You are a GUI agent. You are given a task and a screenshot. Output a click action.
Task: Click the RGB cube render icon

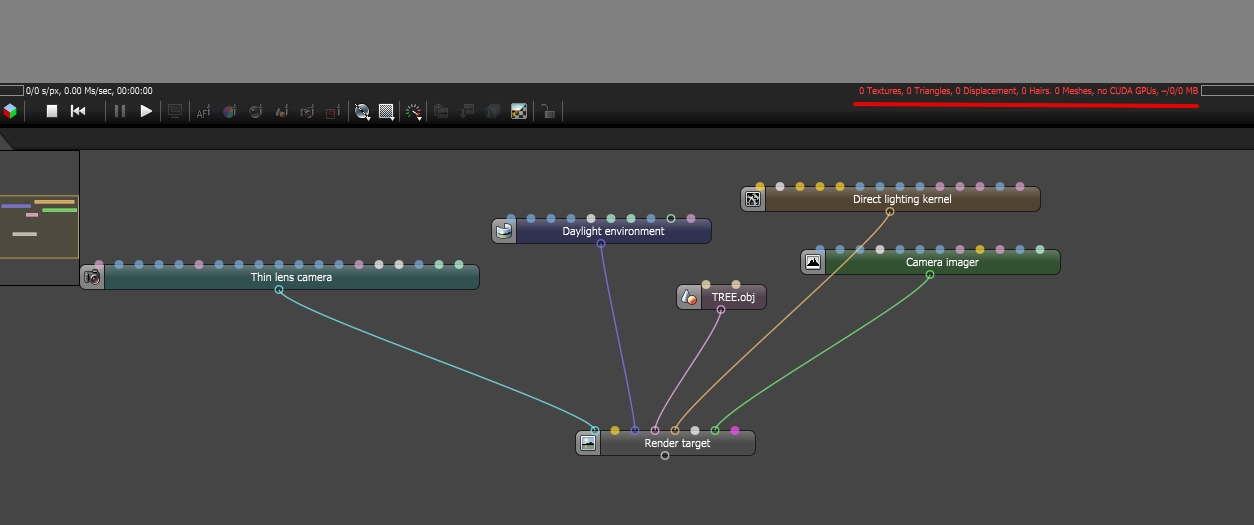pos(10,111)
